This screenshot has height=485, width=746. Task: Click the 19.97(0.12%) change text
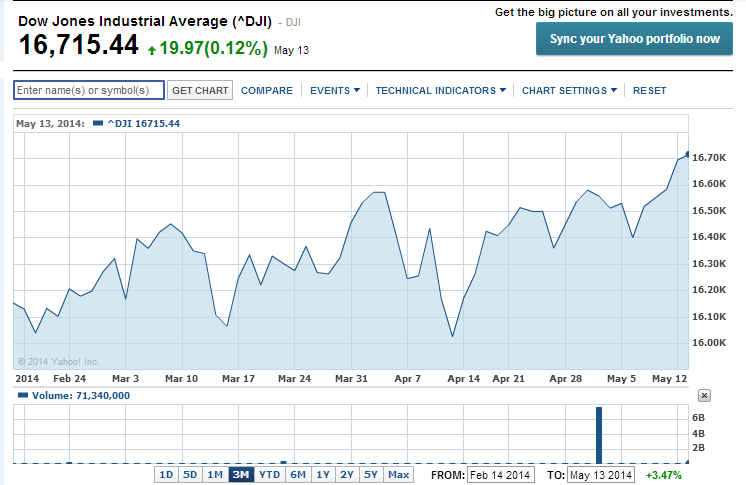[214, 48]
